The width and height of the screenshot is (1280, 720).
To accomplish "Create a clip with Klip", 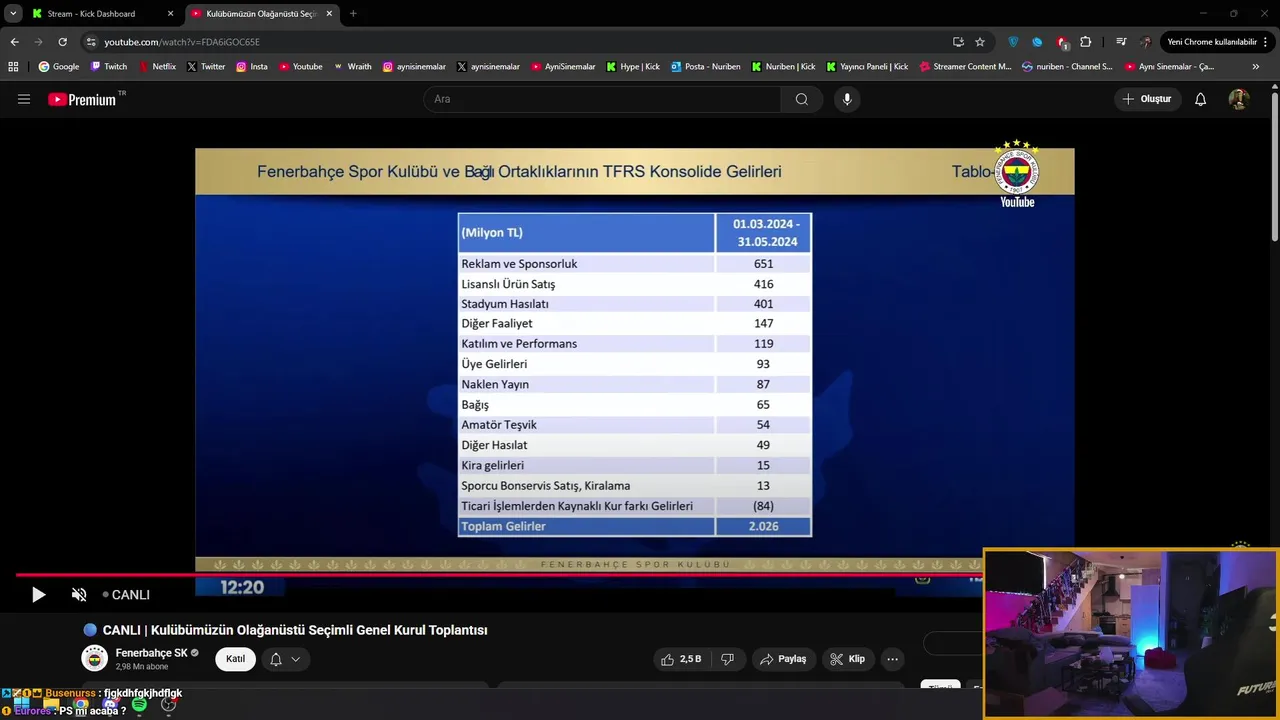I will tap(846, 659).
